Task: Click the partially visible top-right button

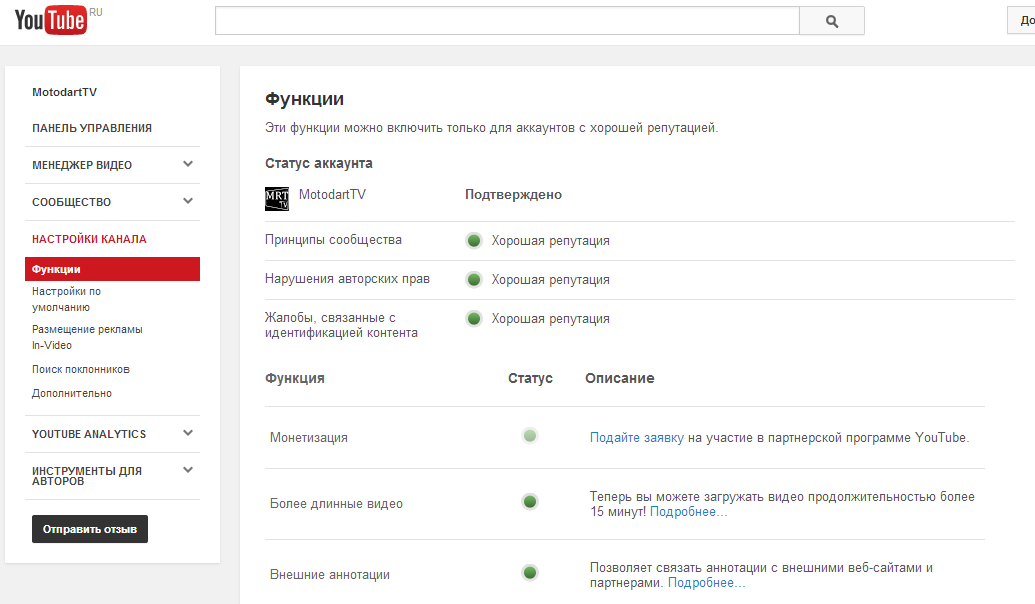Action: coord(1022,20)
